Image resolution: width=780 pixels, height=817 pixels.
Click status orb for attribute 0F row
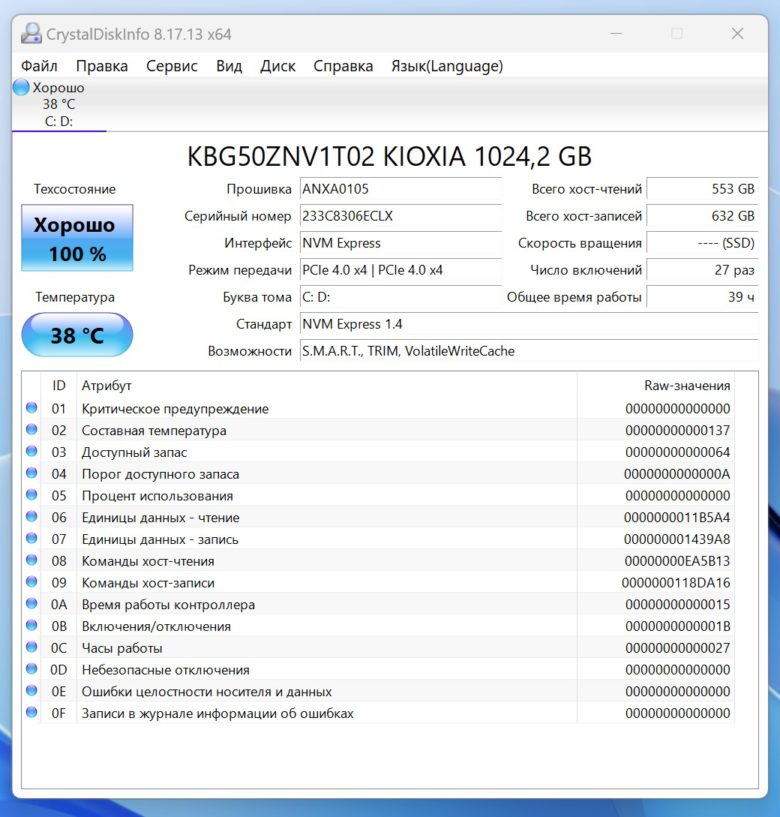[32, 712]
